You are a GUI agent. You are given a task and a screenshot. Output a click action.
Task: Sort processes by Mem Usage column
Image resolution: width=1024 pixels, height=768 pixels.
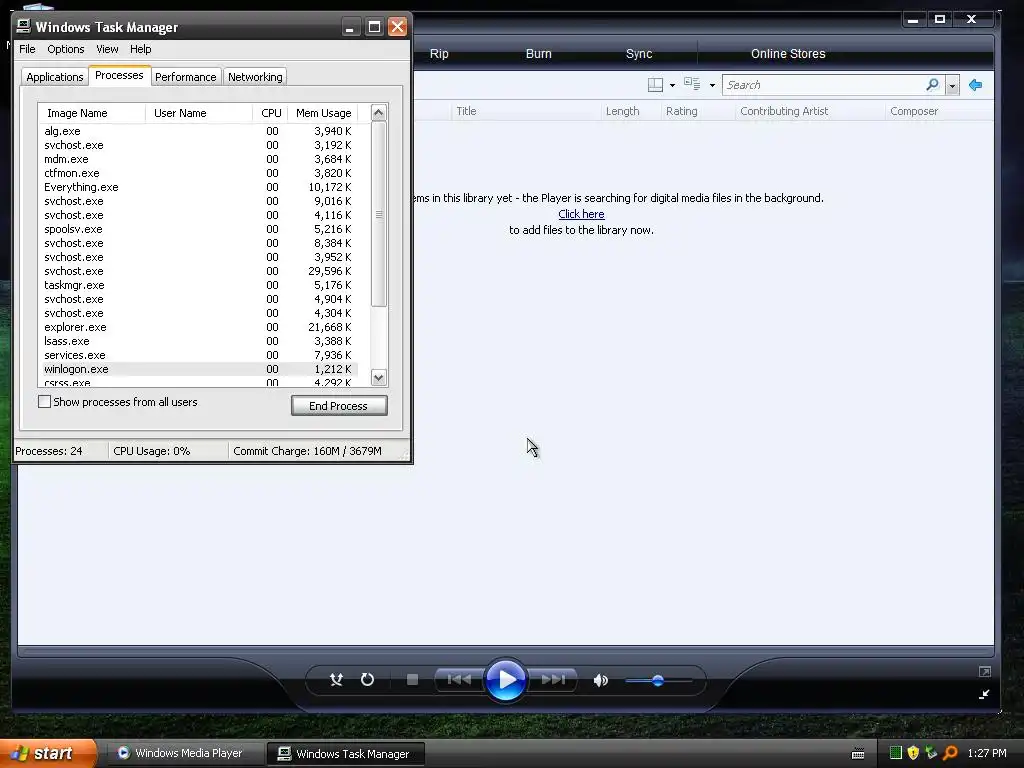click(x=323, y=113)
